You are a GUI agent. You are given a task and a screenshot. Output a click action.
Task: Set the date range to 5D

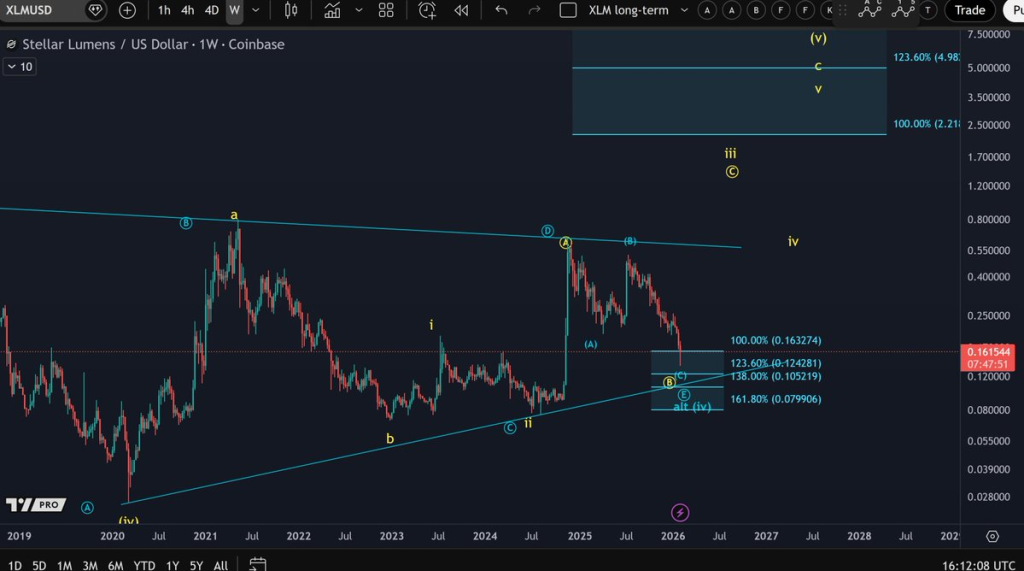[39, 565]
